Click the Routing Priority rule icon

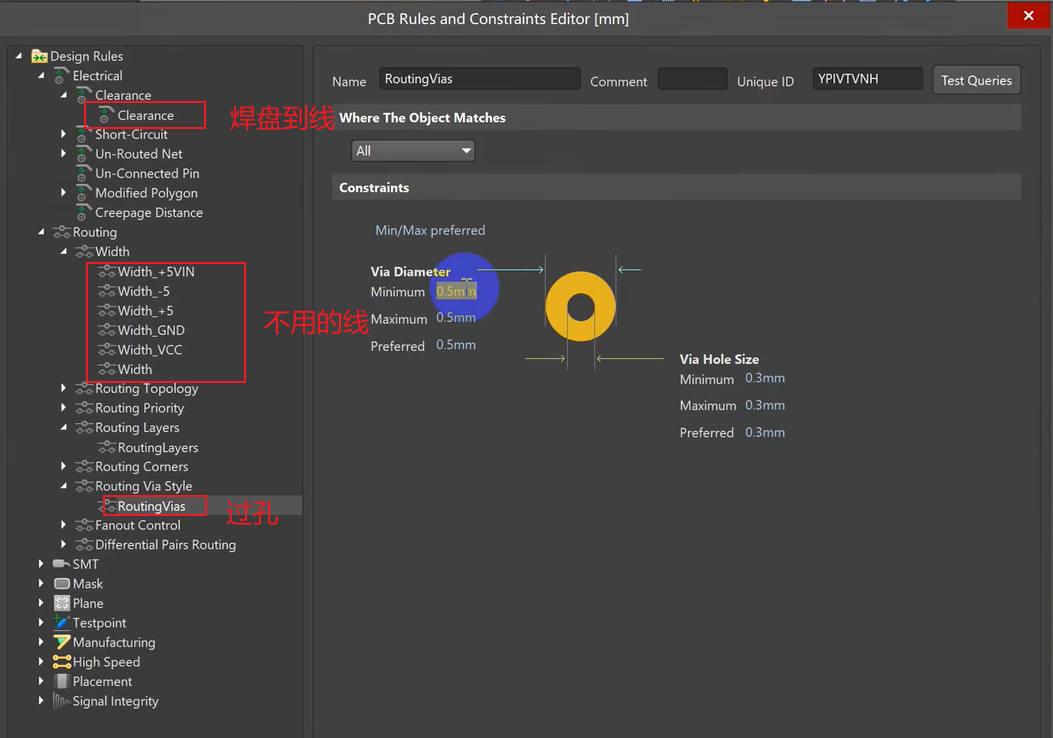[84, 408]
